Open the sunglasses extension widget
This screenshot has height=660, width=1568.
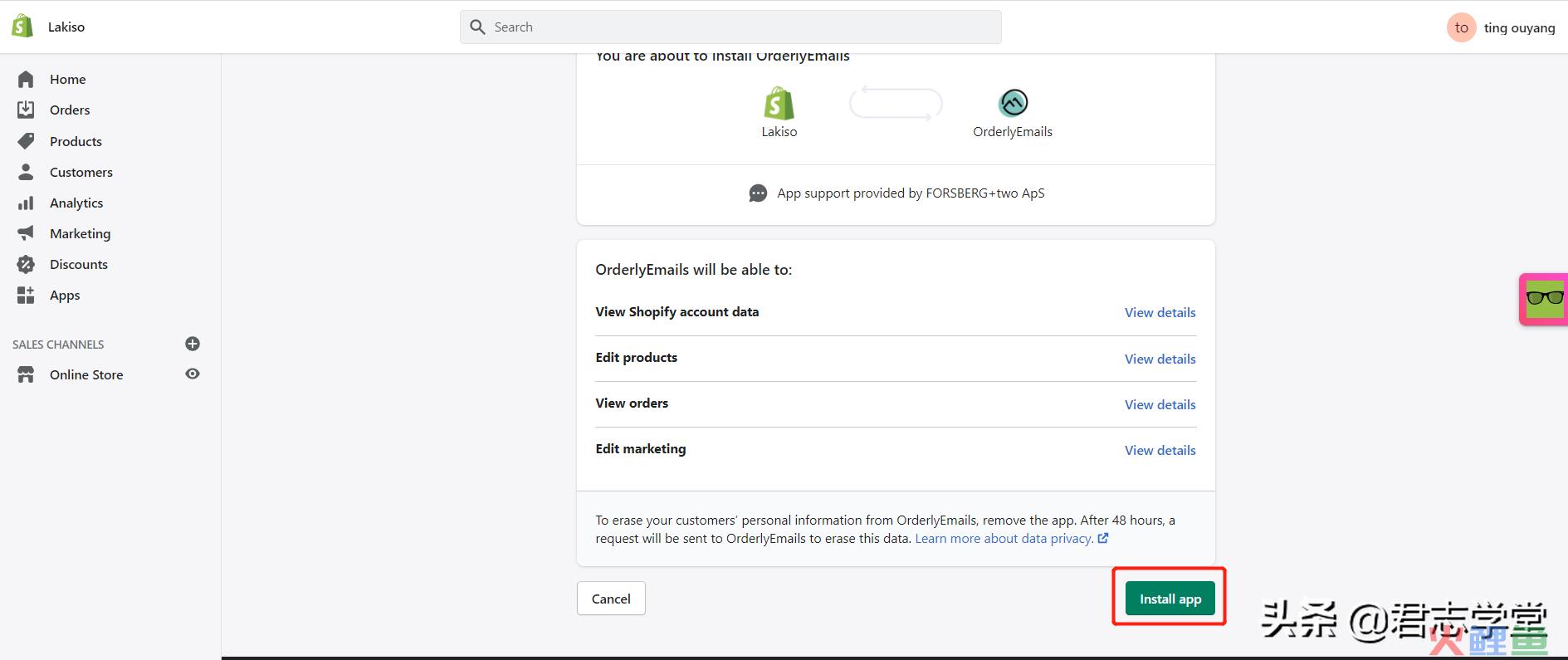coord(1544,299)
